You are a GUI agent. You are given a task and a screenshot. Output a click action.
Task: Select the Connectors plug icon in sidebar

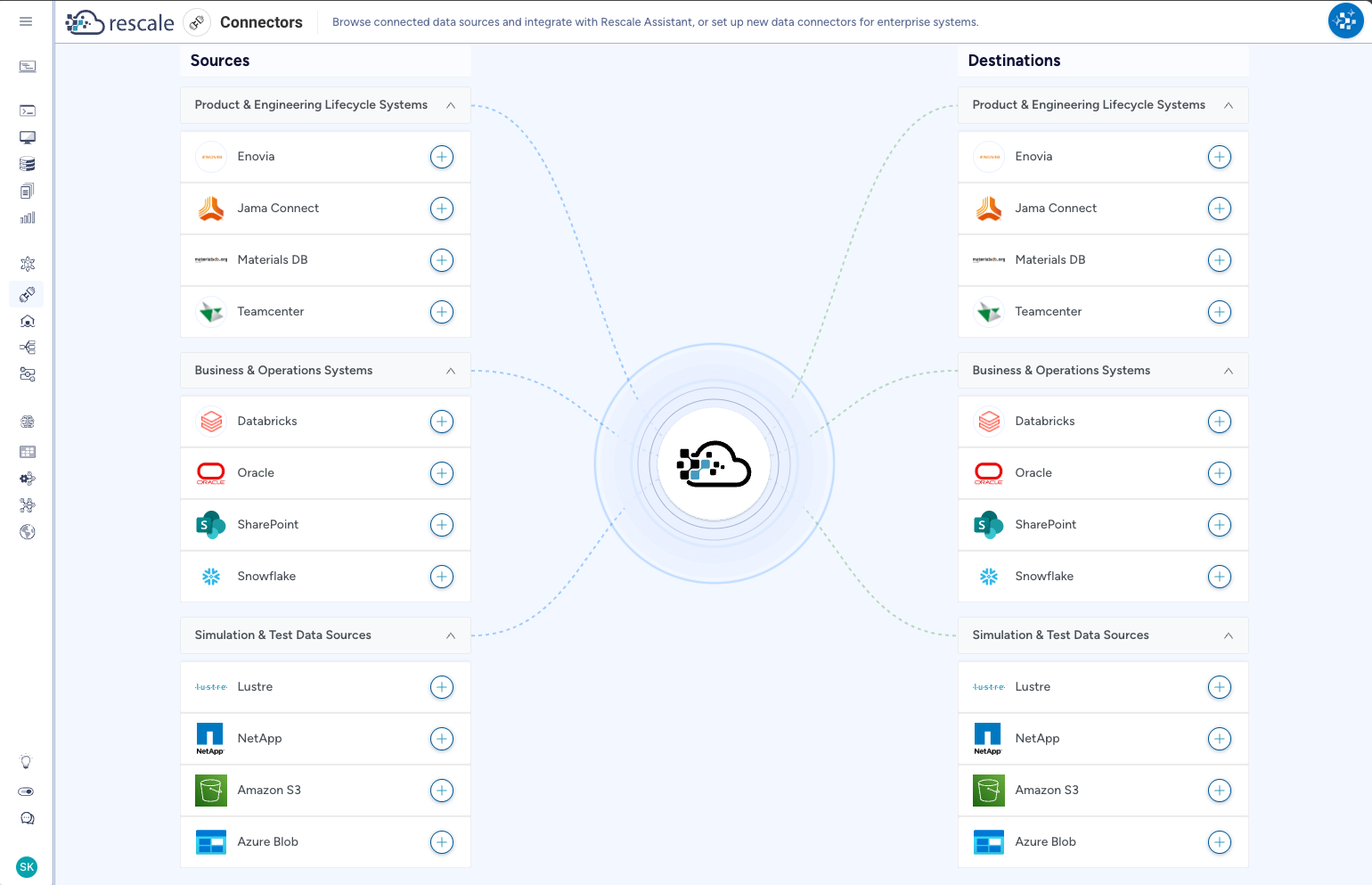pyautogui.click(x=28, y=294)
